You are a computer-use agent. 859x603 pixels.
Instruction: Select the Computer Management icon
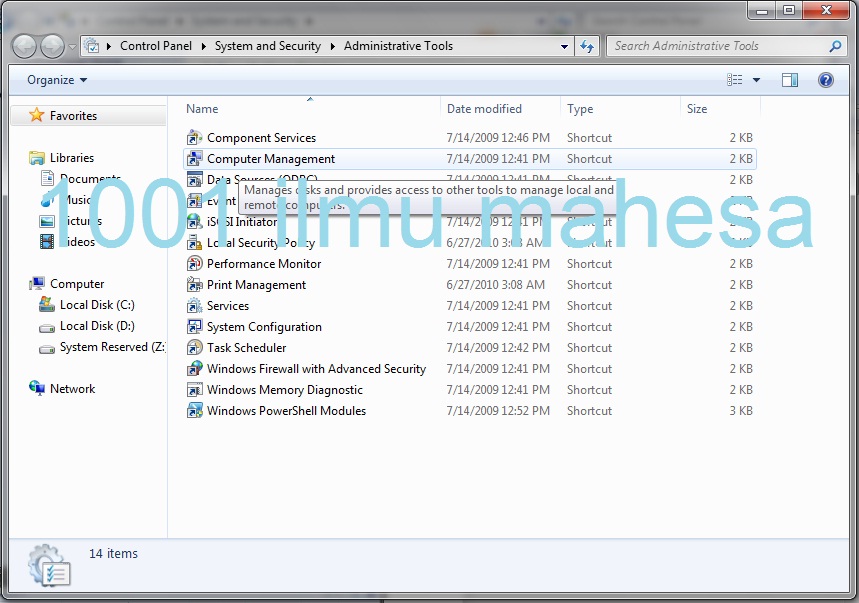194,159
